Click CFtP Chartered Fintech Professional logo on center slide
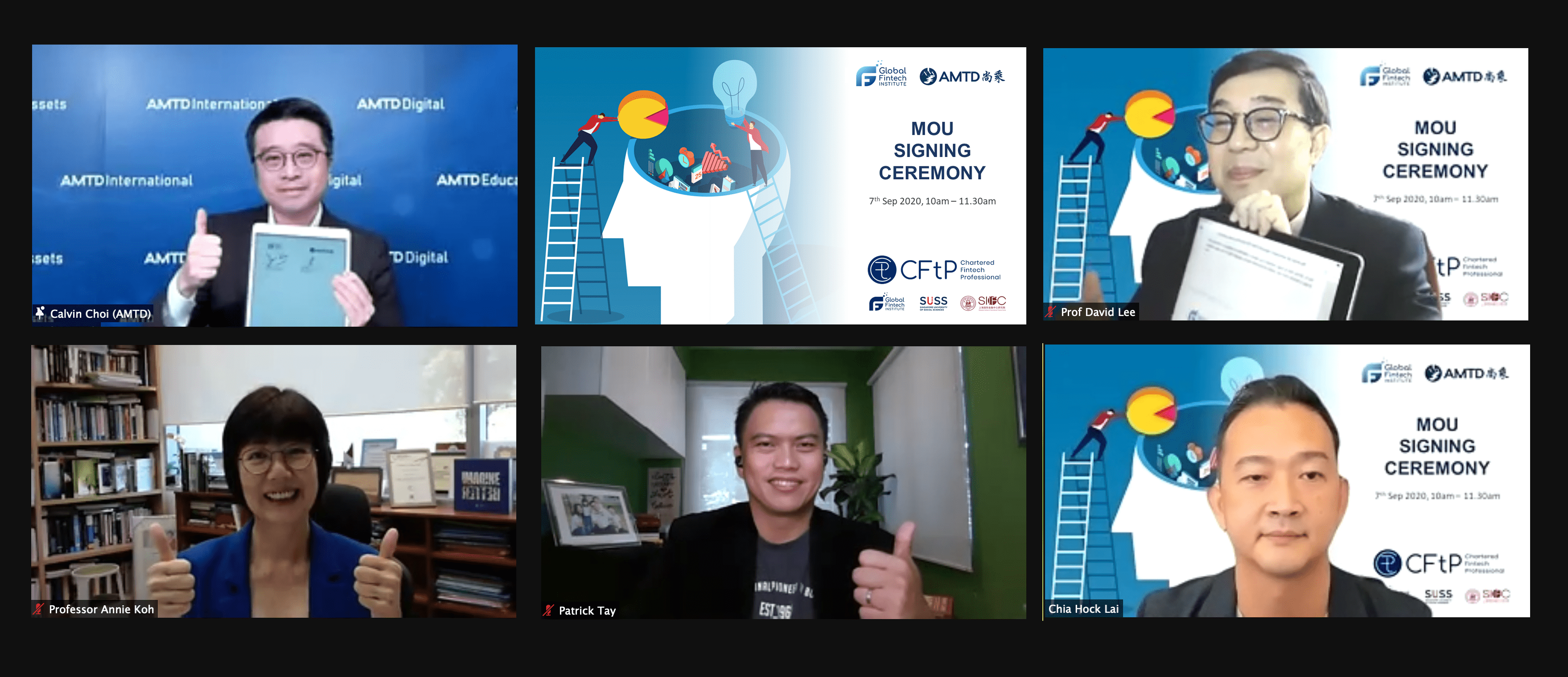The height and width of the screenshot is (677, 1568). pyautogui.click(x=934, y=270)
